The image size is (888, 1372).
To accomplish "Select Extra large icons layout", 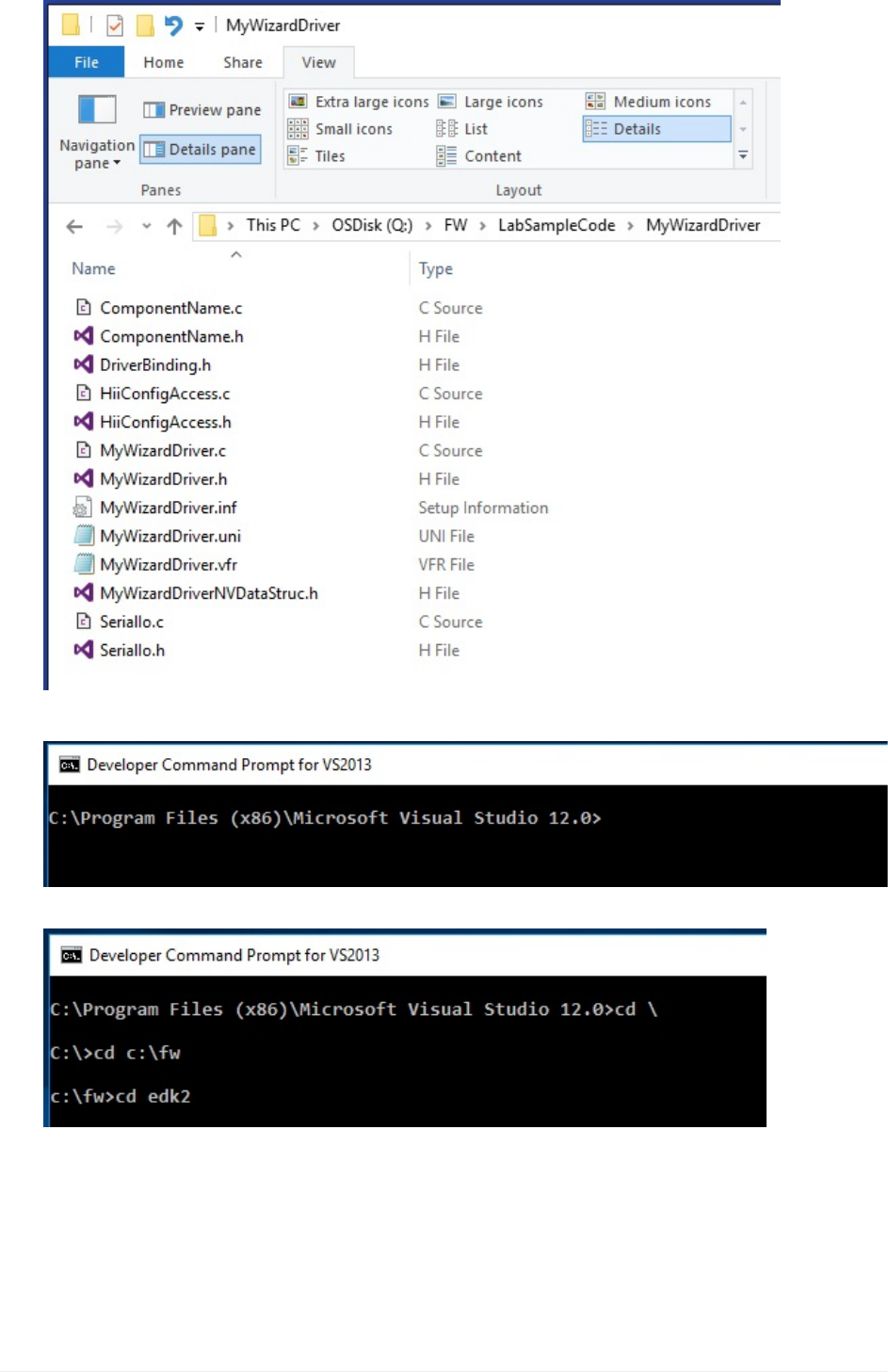I will point(359,102).
